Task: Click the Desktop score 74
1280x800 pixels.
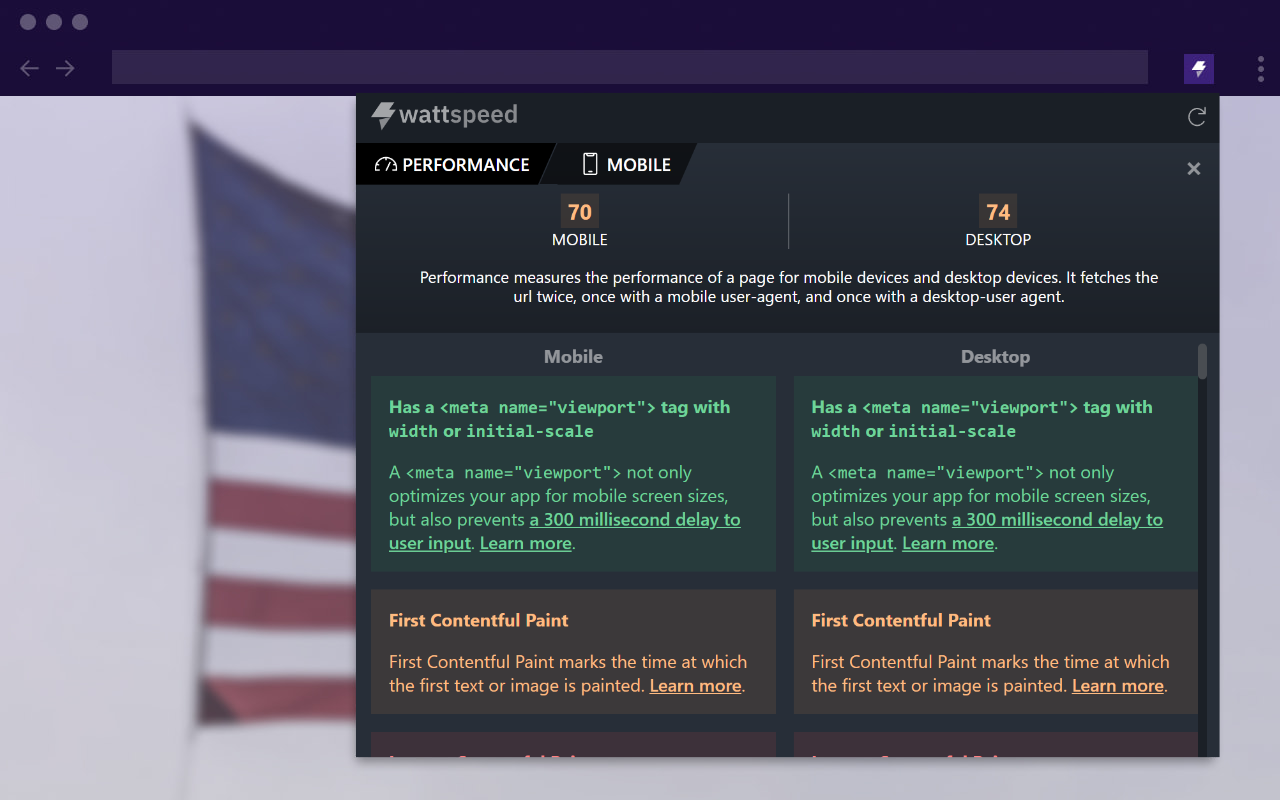Action: 998,212
